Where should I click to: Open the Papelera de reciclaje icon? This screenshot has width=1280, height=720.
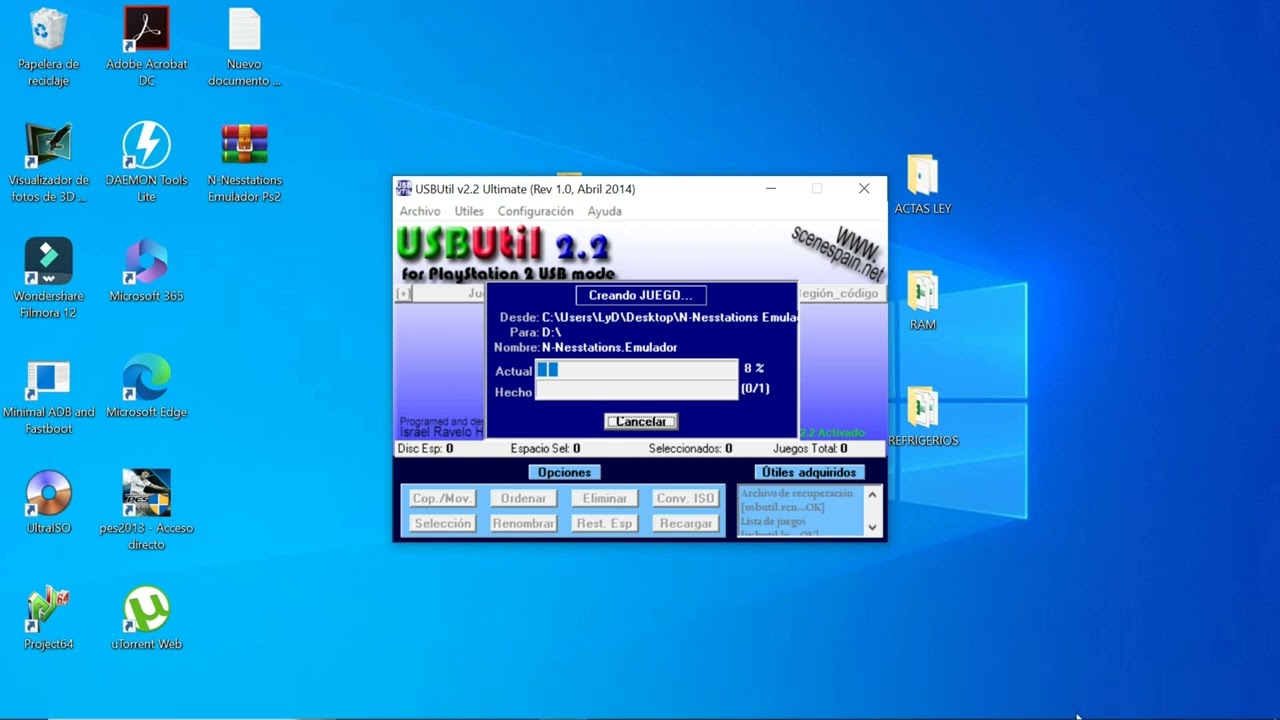tap(48, 47)
